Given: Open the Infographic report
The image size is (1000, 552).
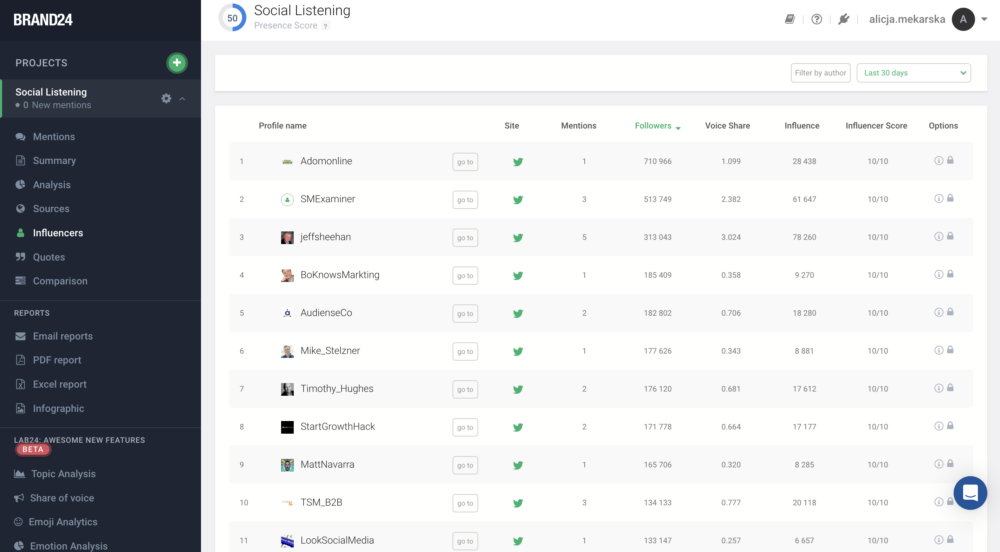Looking at the screenshot, I should [x=58, y=409].
